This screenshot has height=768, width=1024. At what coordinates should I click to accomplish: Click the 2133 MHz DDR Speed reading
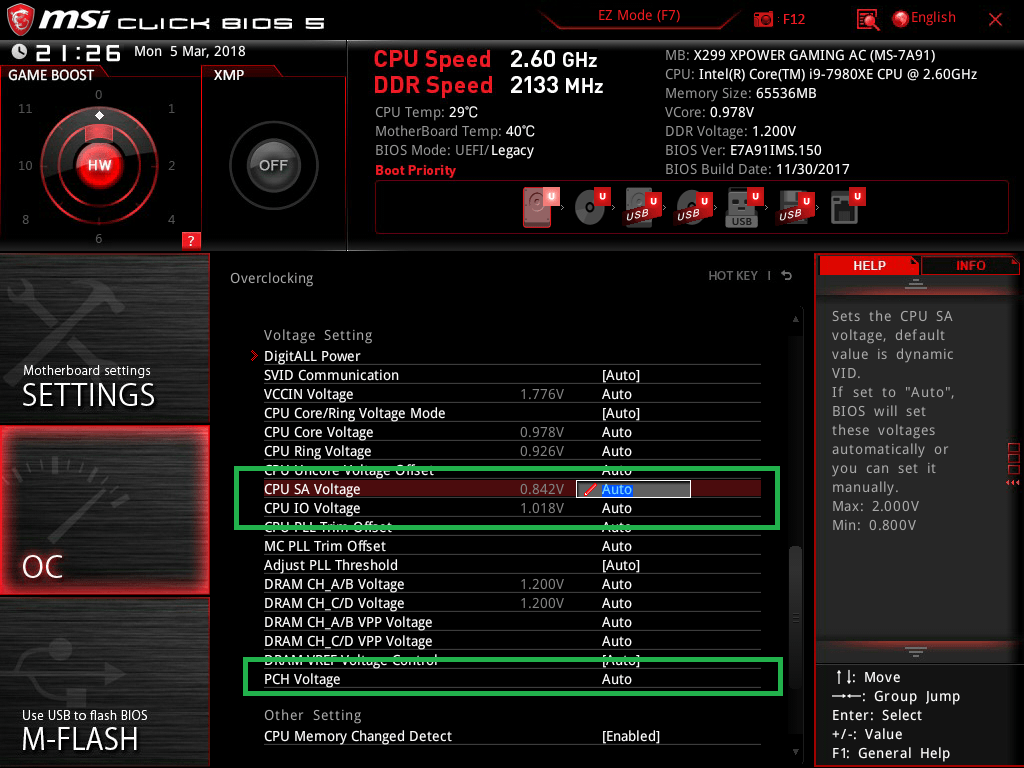pos(556,86)
